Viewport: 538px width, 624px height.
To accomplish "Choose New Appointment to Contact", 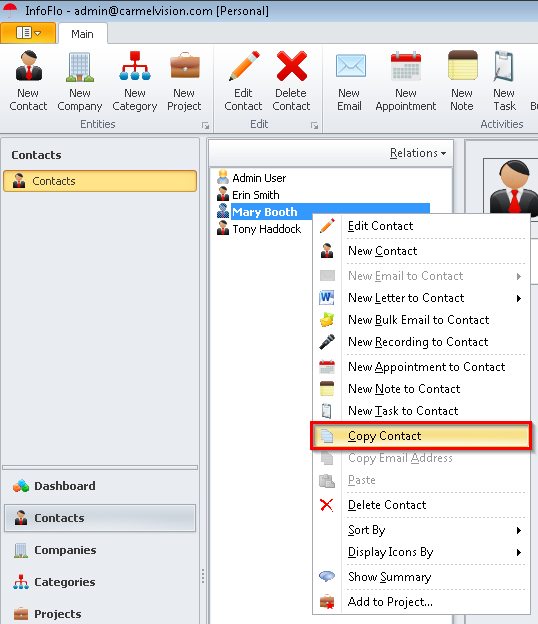I will tap(421, 367).
